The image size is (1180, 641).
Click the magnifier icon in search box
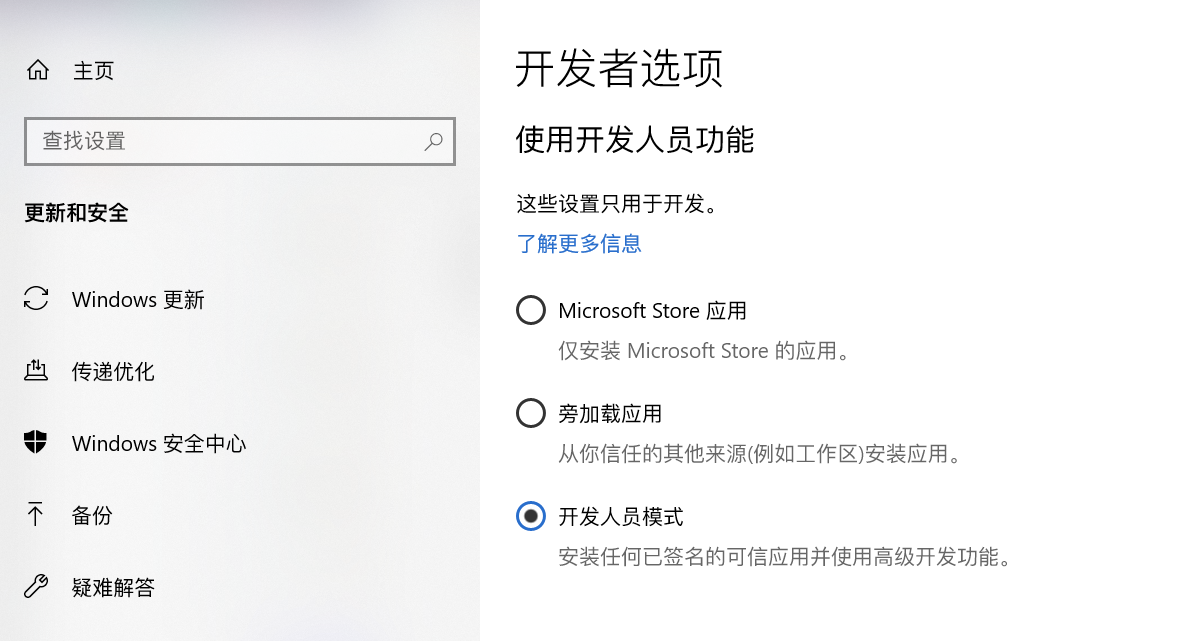coord(433,141)
